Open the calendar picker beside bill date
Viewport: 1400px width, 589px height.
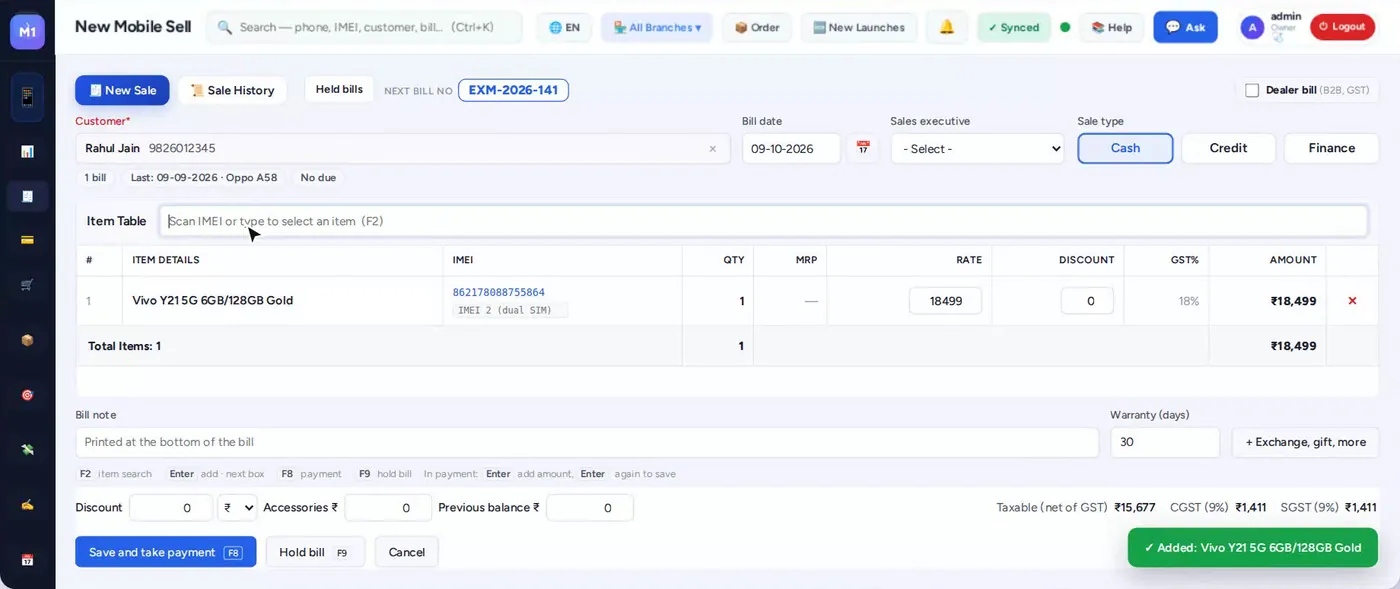[x=862, y=148]
